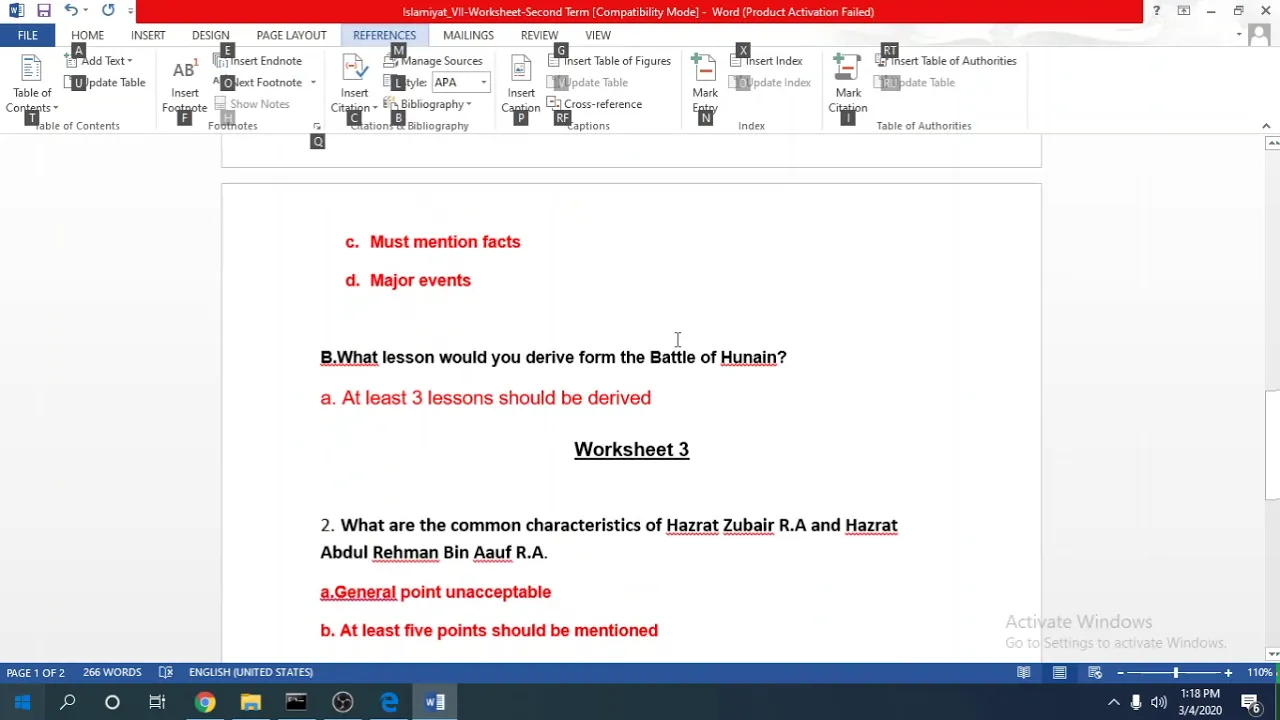This screenshot has width=1280, height=720.
Task: Click the Mark Citation icon
Action: 848,85
